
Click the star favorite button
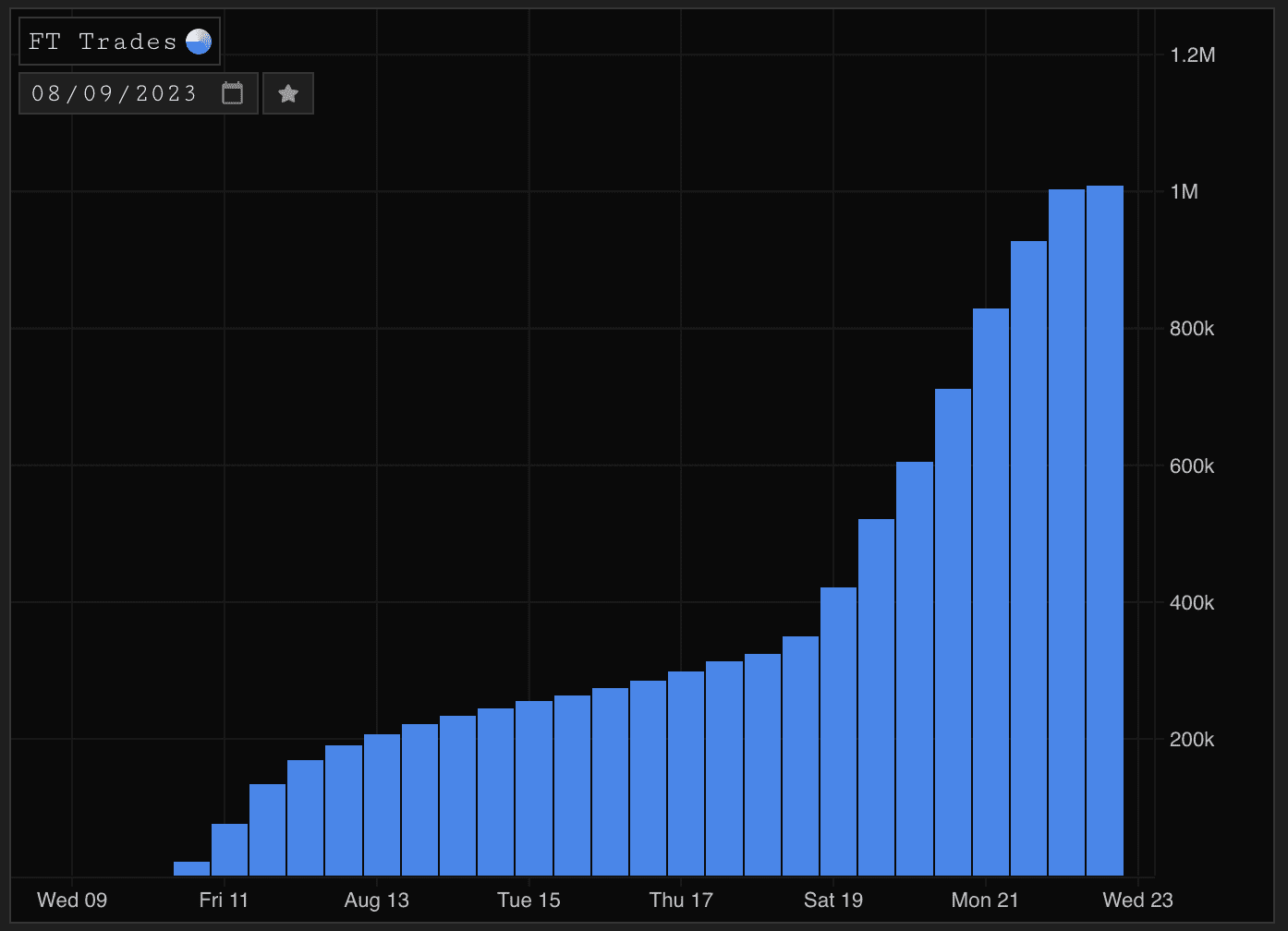click(288, 93)
